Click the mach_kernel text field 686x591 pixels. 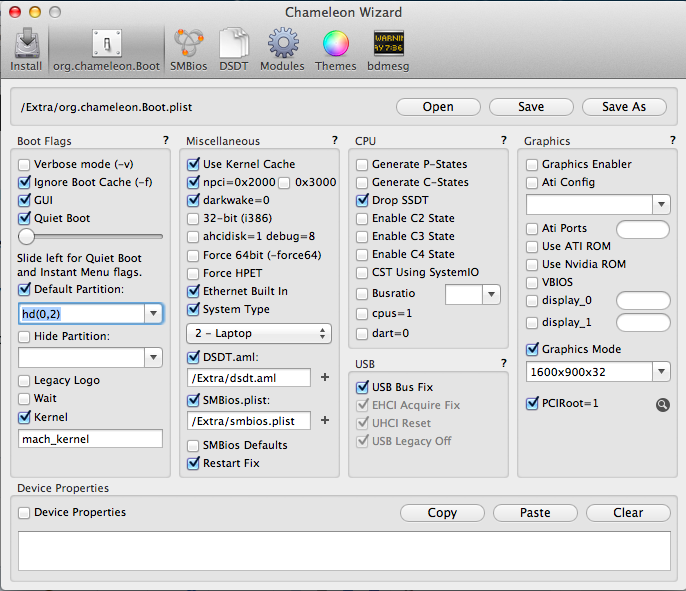click(x=90, y=439)
